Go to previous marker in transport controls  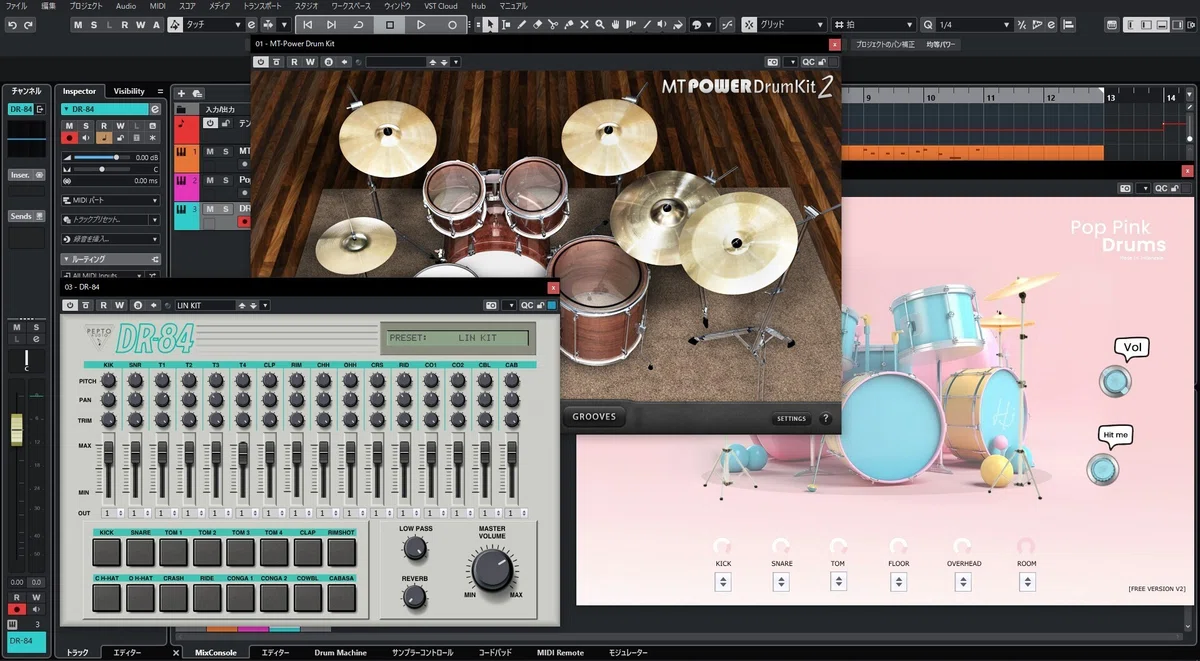tap(308, 25)
